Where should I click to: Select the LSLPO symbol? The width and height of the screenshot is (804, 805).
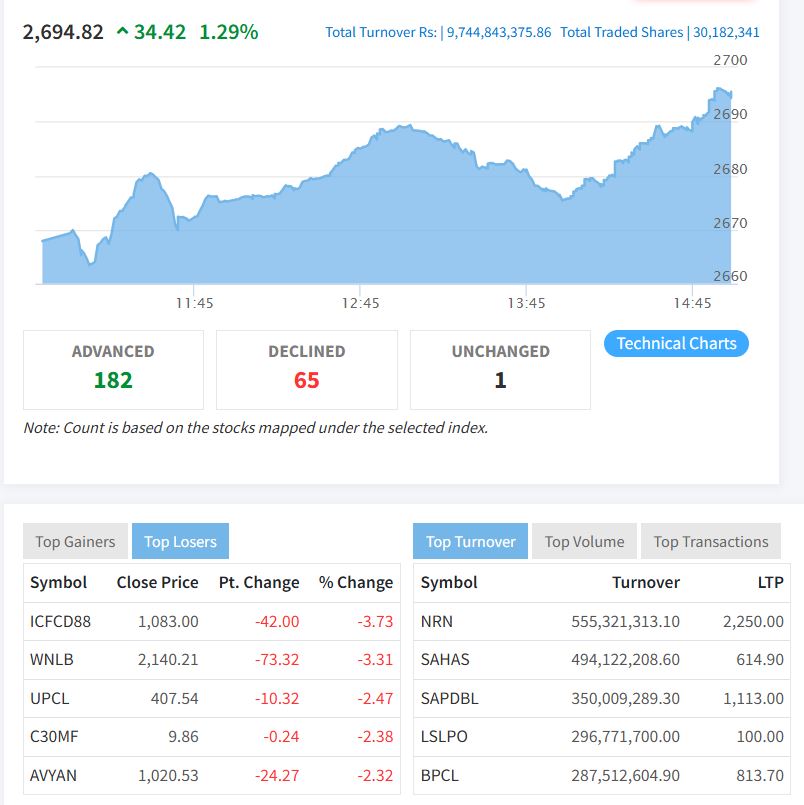[444, 736]
